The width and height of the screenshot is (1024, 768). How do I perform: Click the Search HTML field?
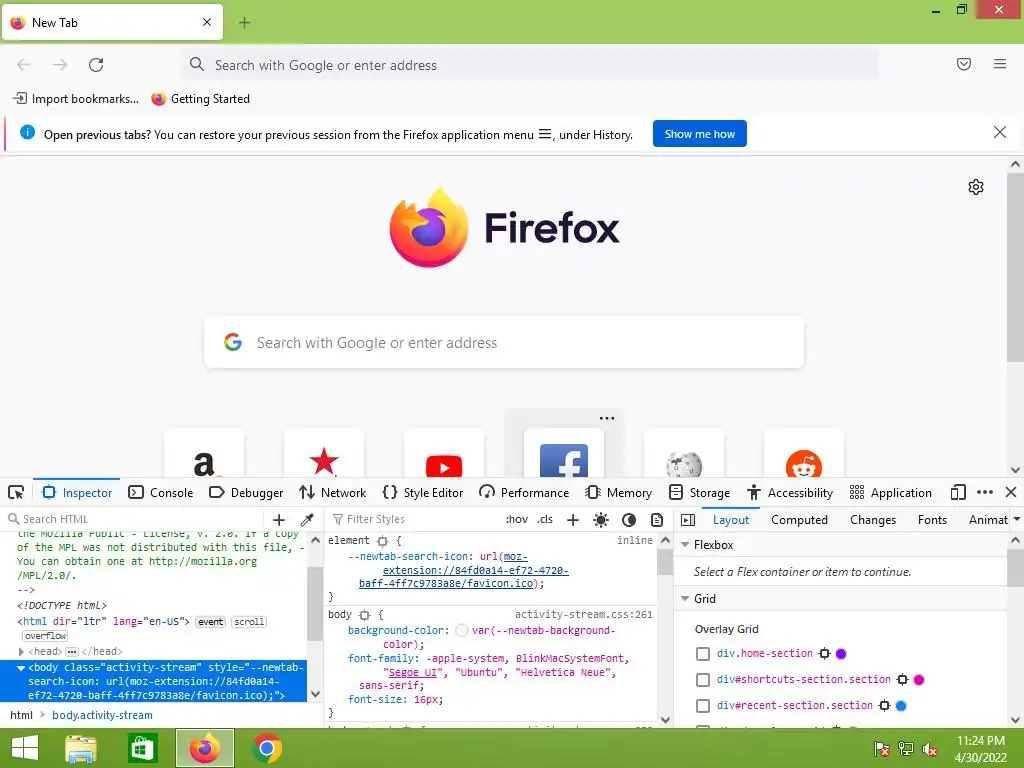click(135, 519)
